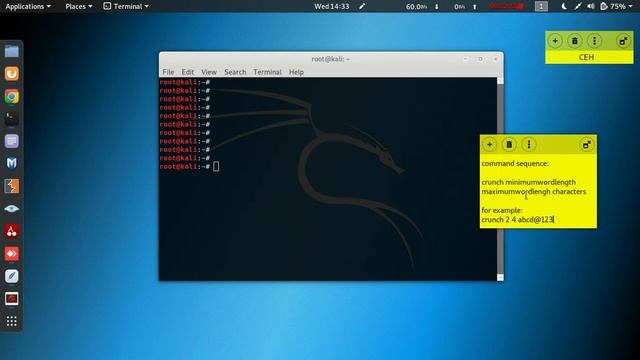Add new note from crunch command note

pos(489,144)
